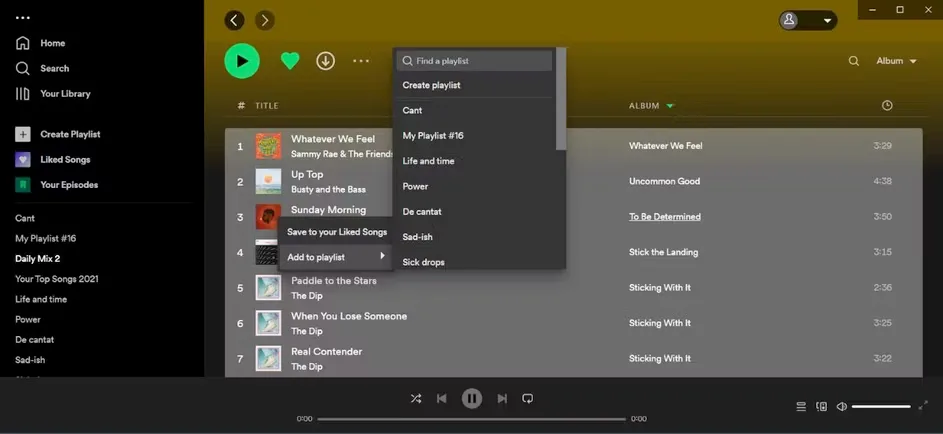Open the three-dot app menu in sidebar

pos(22,18)
